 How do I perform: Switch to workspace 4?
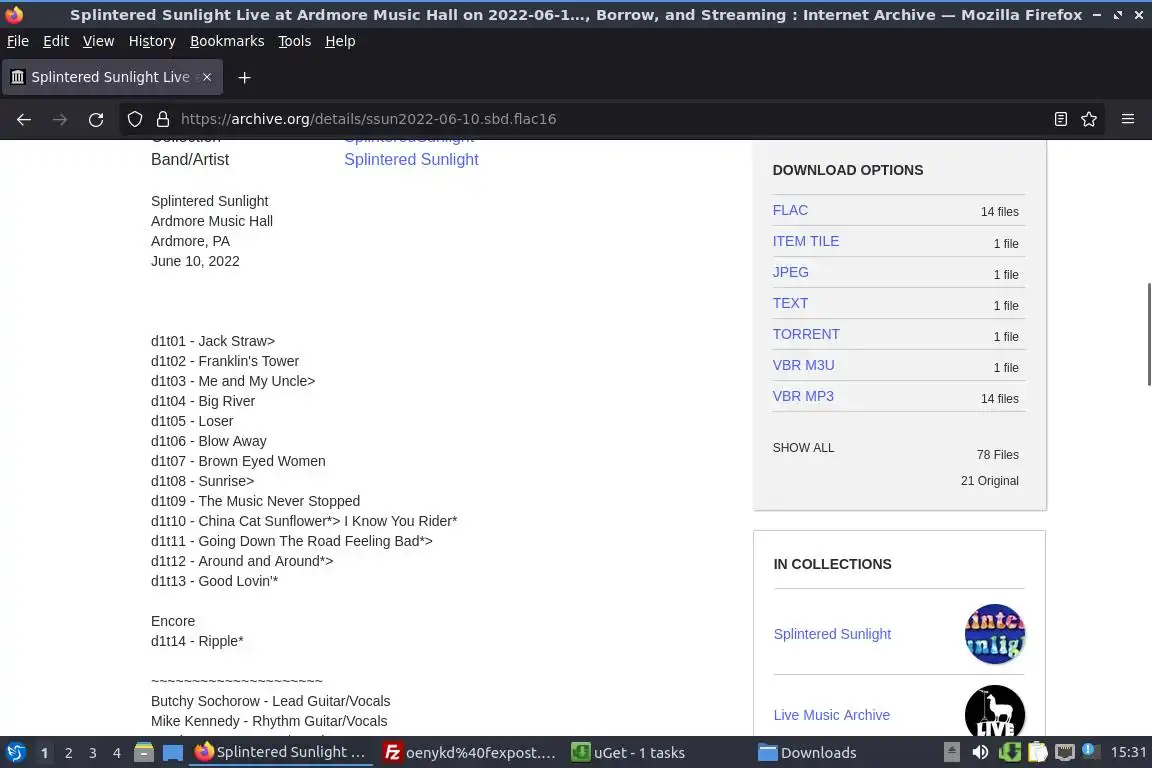point(116,753)
